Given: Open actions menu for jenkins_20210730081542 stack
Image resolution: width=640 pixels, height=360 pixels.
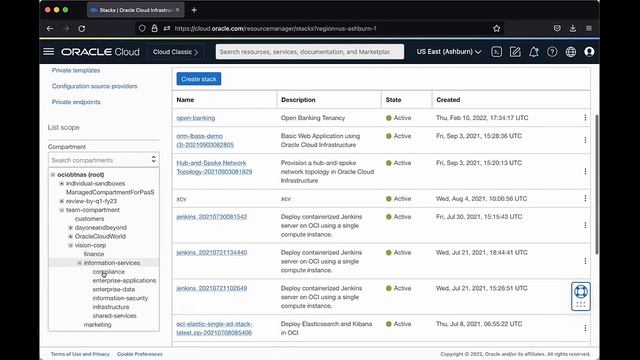Looking at the screenshot, I should point(585,225).
